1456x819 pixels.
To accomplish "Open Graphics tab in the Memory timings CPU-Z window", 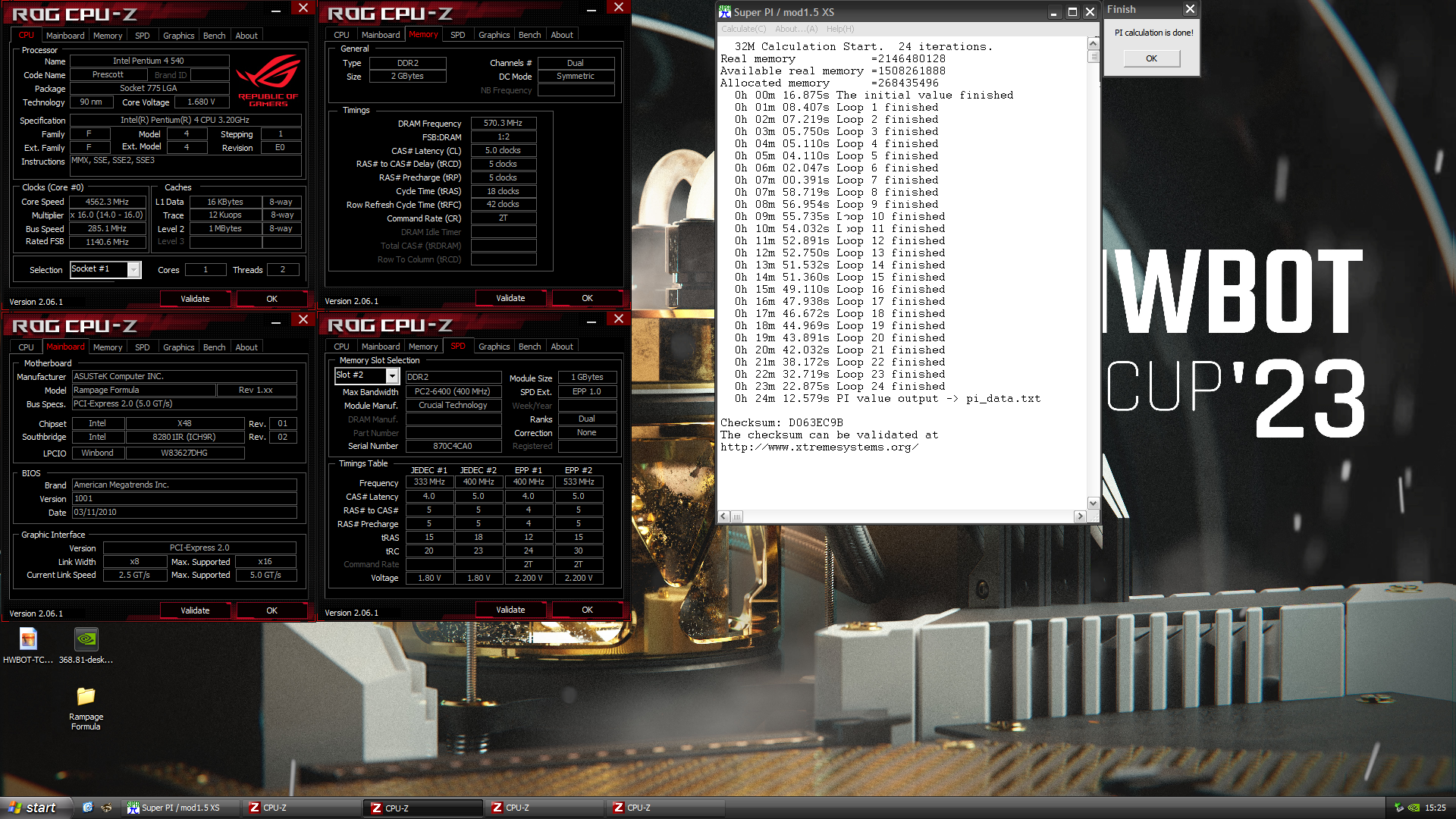I will [494, 35].
